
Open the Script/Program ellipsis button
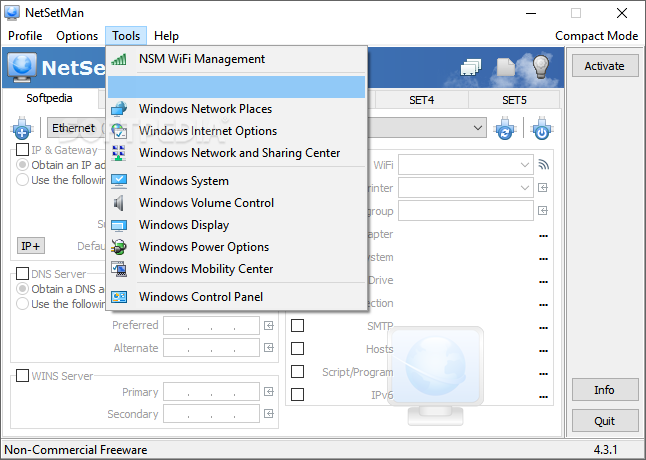tap(543, 374)
